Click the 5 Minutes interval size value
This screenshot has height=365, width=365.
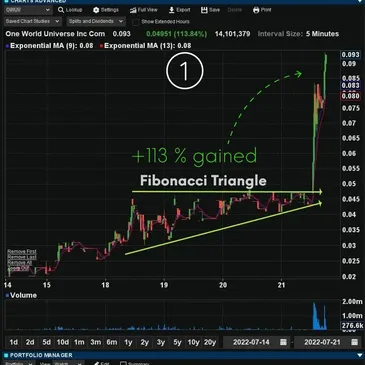coord(322,34)
